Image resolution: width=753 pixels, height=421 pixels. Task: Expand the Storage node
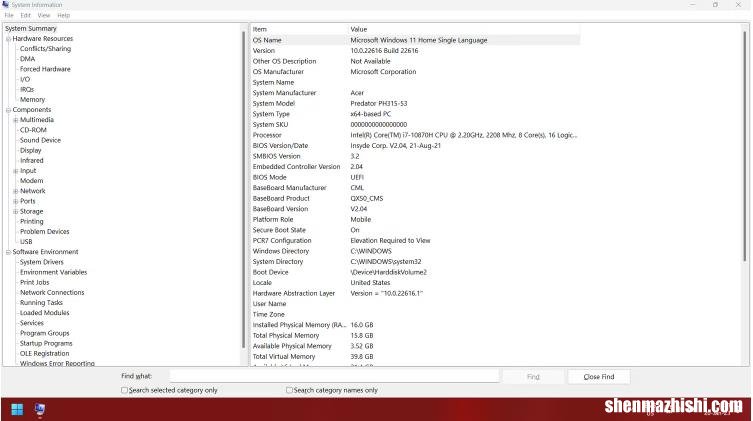pyautogui.click(x=16, y=212)
